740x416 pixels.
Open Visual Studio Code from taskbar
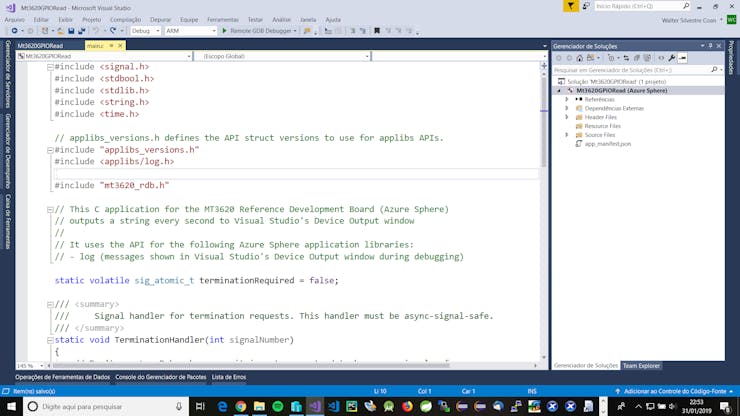point(334,407)
